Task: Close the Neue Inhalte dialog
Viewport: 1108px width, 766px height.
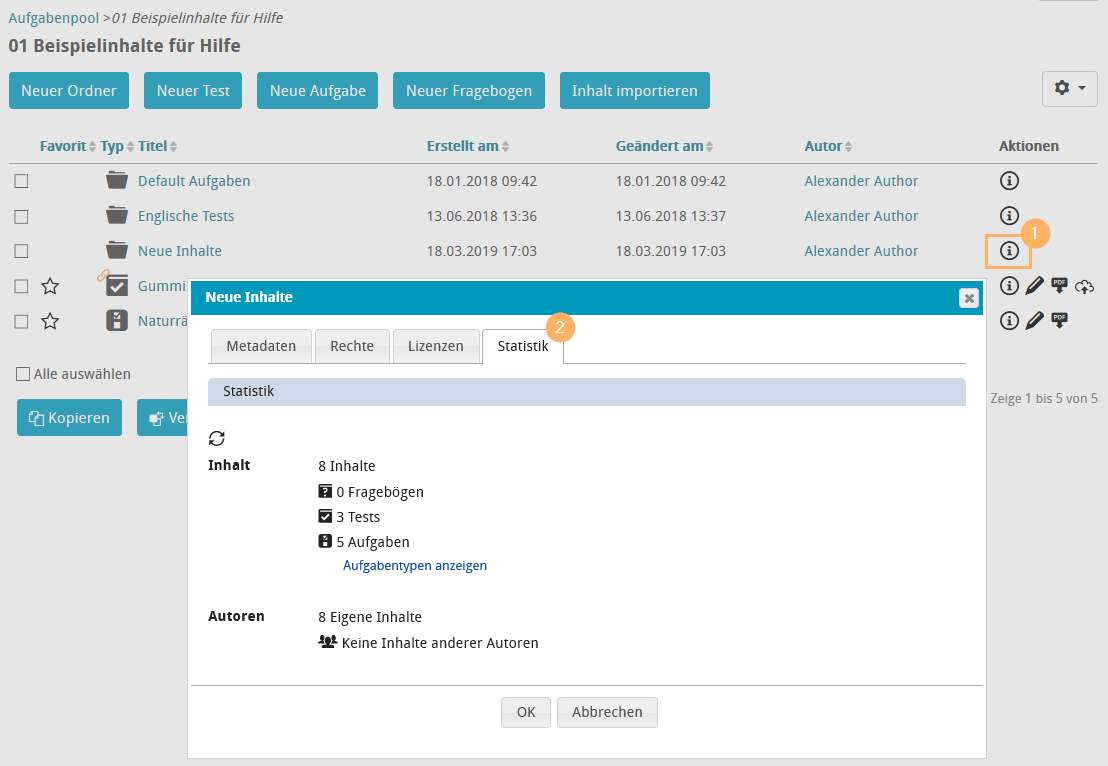Action: tap(968, 298)
